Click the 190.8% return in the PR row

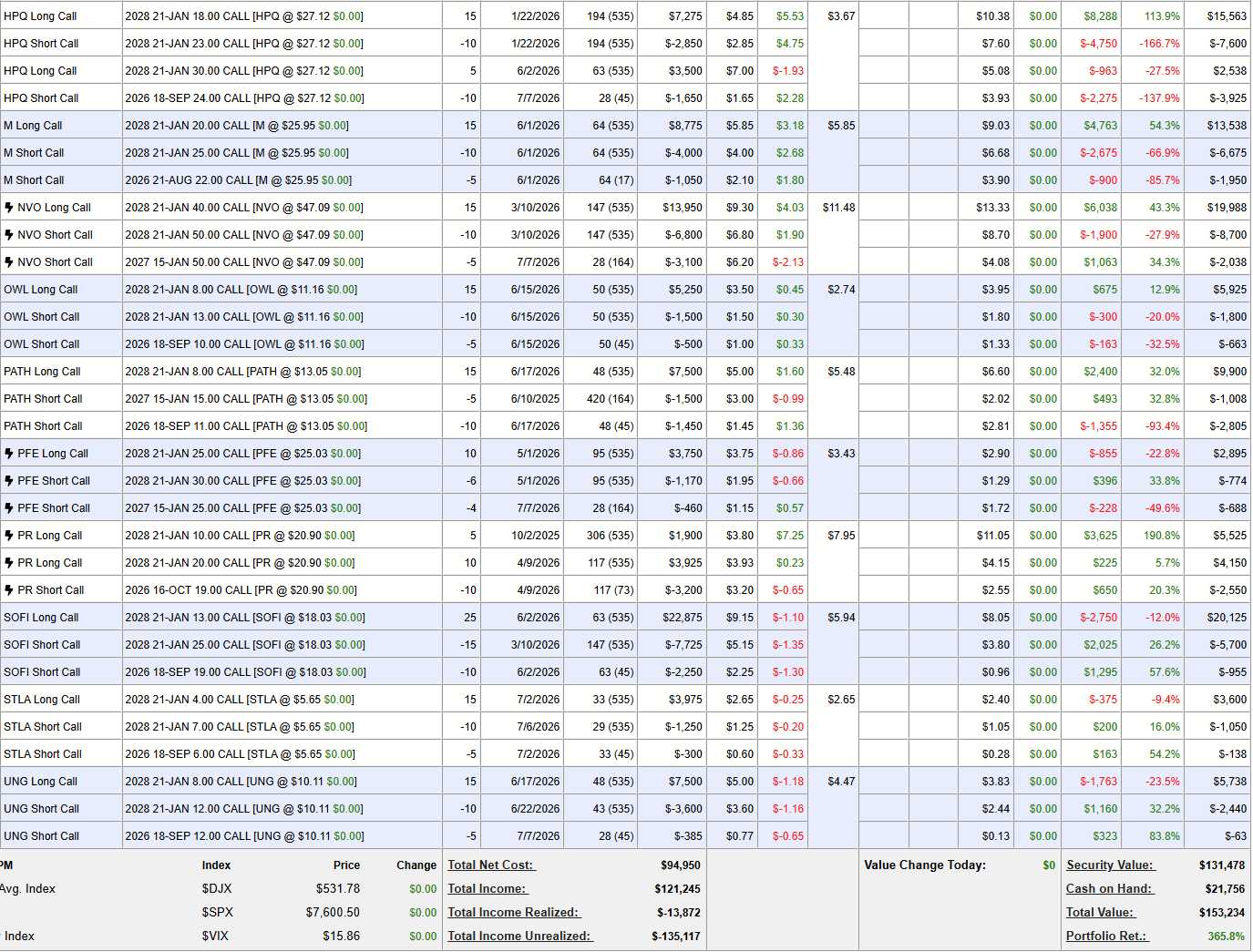click(x=1162, y=536)
